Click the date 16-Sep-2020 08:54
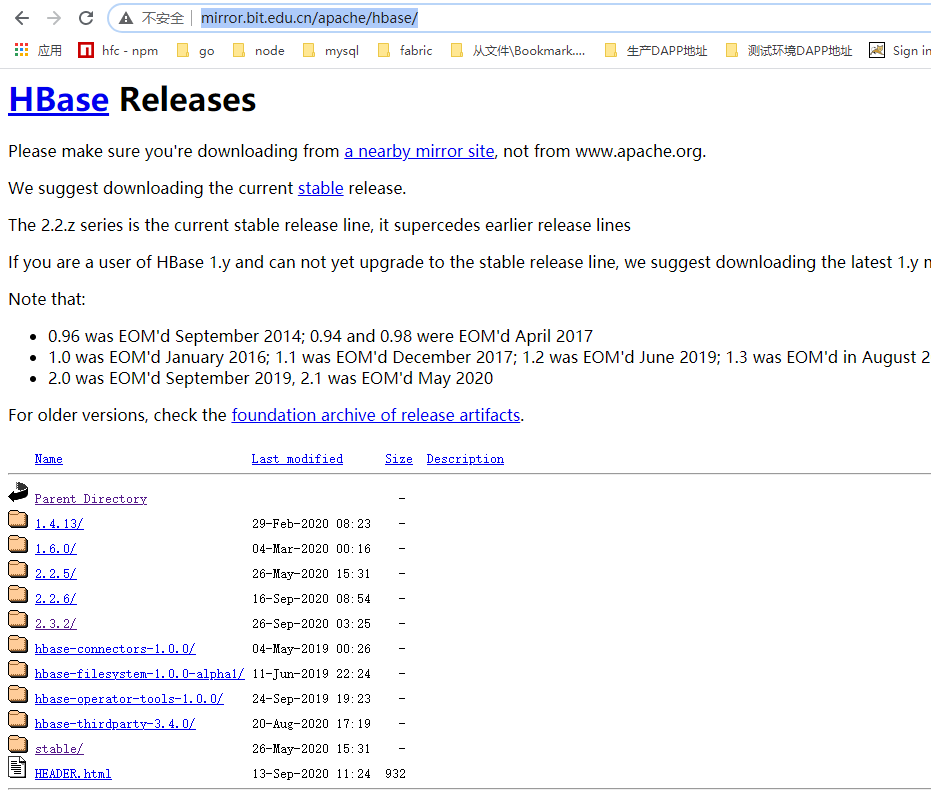The height and width of the screenshot is (796, 931). 311,598
